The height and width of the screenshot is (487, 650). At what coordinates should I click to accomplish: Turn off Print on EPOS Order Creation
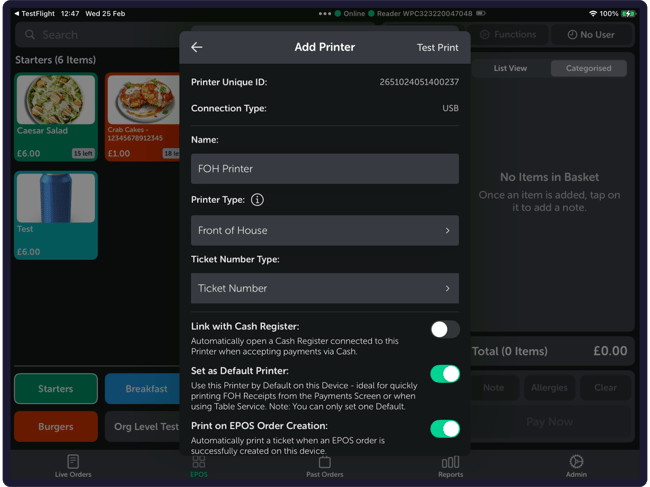tap(444, 429)
